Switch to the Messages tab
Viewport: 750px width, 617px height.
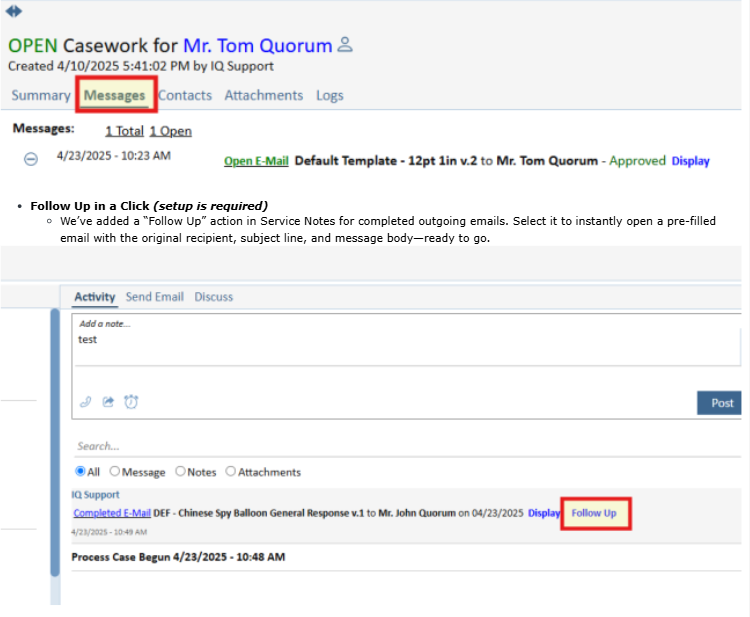pyautogui.click(x=114, y=95)
